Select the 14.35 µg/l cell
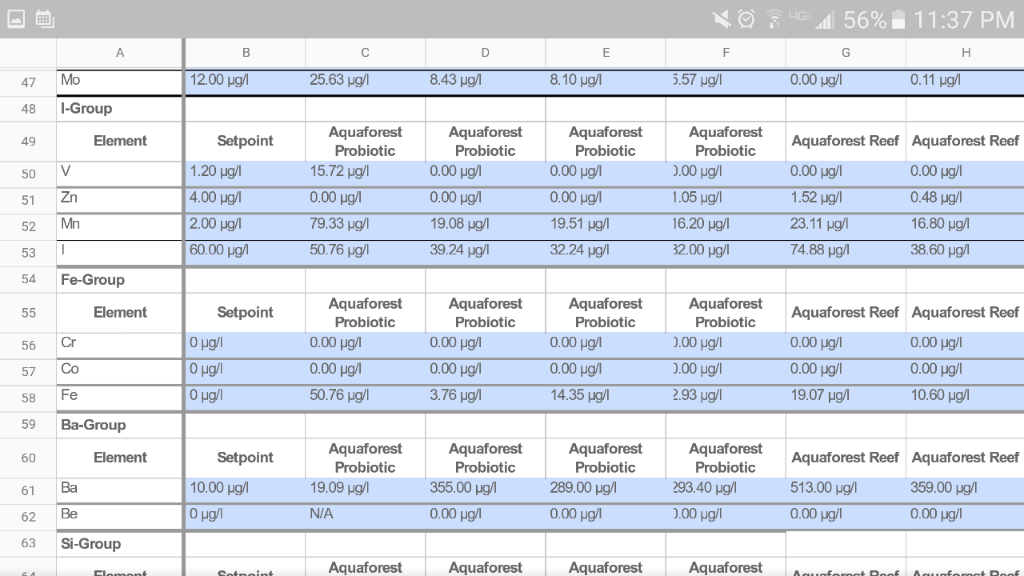Image resolution: width=1024 pixels, height=576 pixels. (605, 398)
